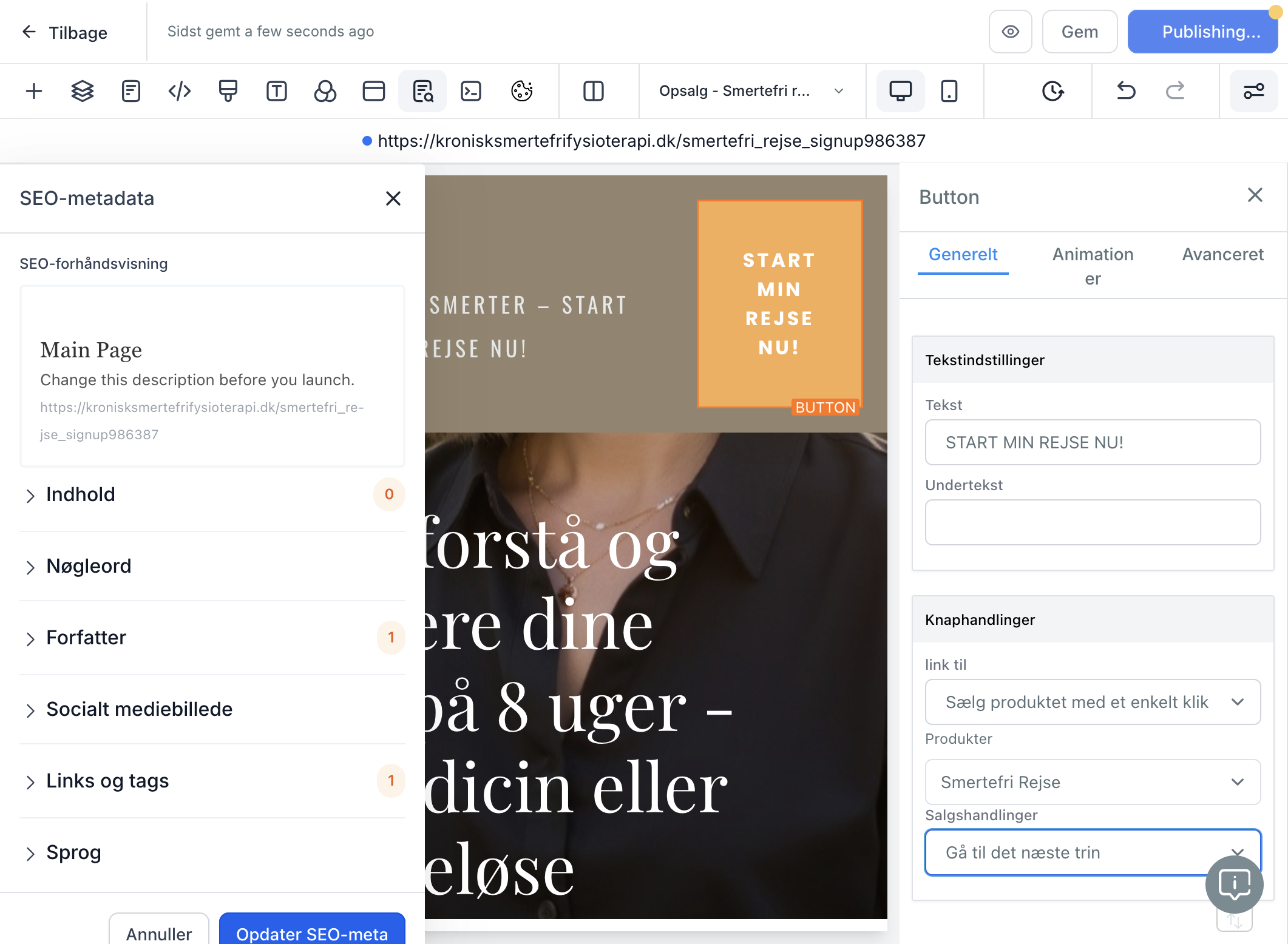Open the 'link til' dropdown

(x=1093, y=702)
